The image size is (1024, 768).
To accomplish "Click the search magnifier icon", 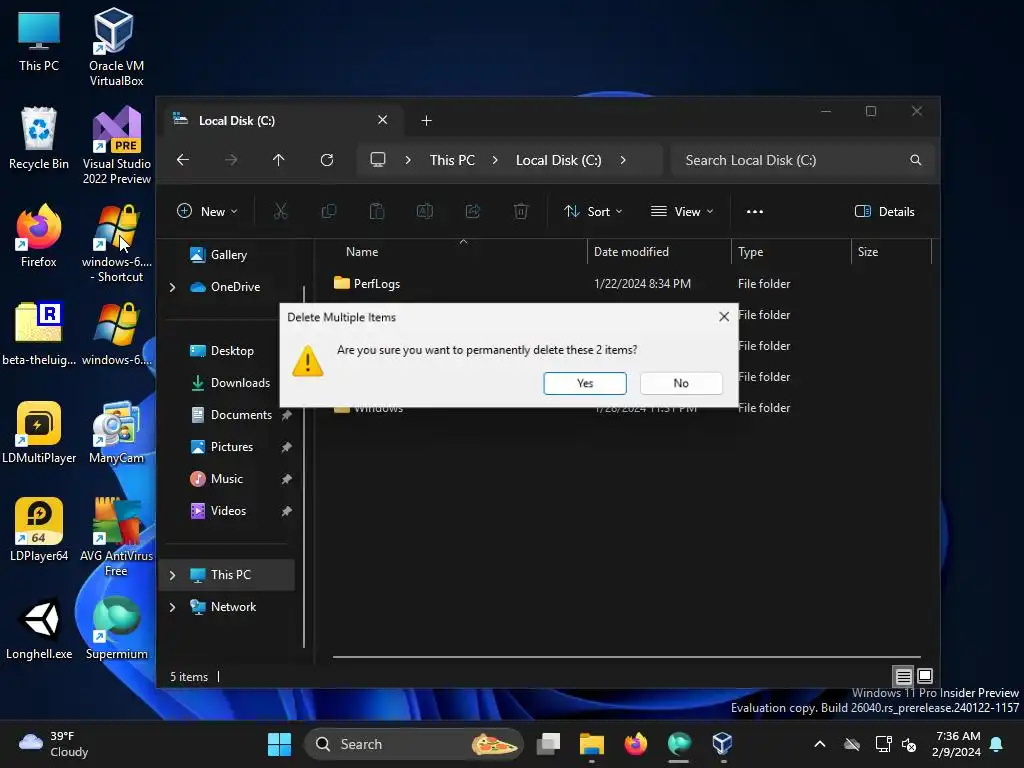I will 916,160.
